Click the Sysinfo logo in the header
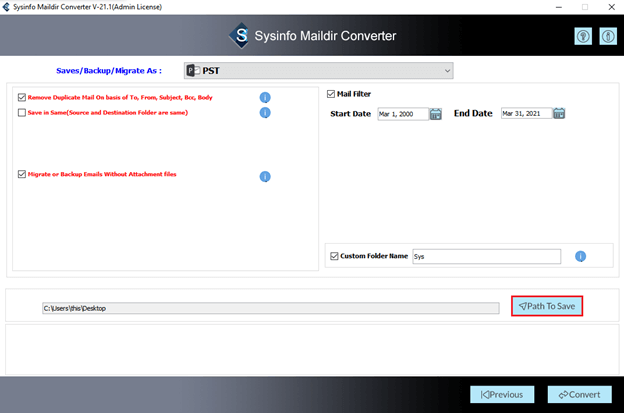Screen dimensions: 624x413 point(240,36)
